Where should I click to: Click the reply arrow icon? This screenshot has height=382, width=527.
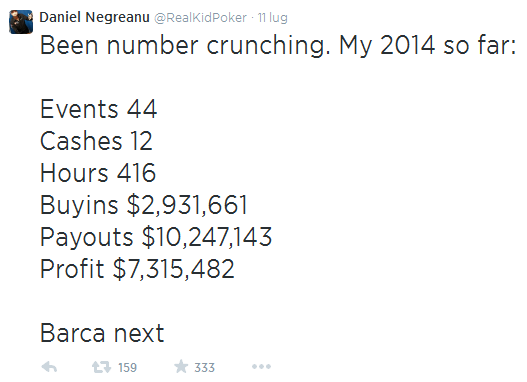(x=49, y=367)
